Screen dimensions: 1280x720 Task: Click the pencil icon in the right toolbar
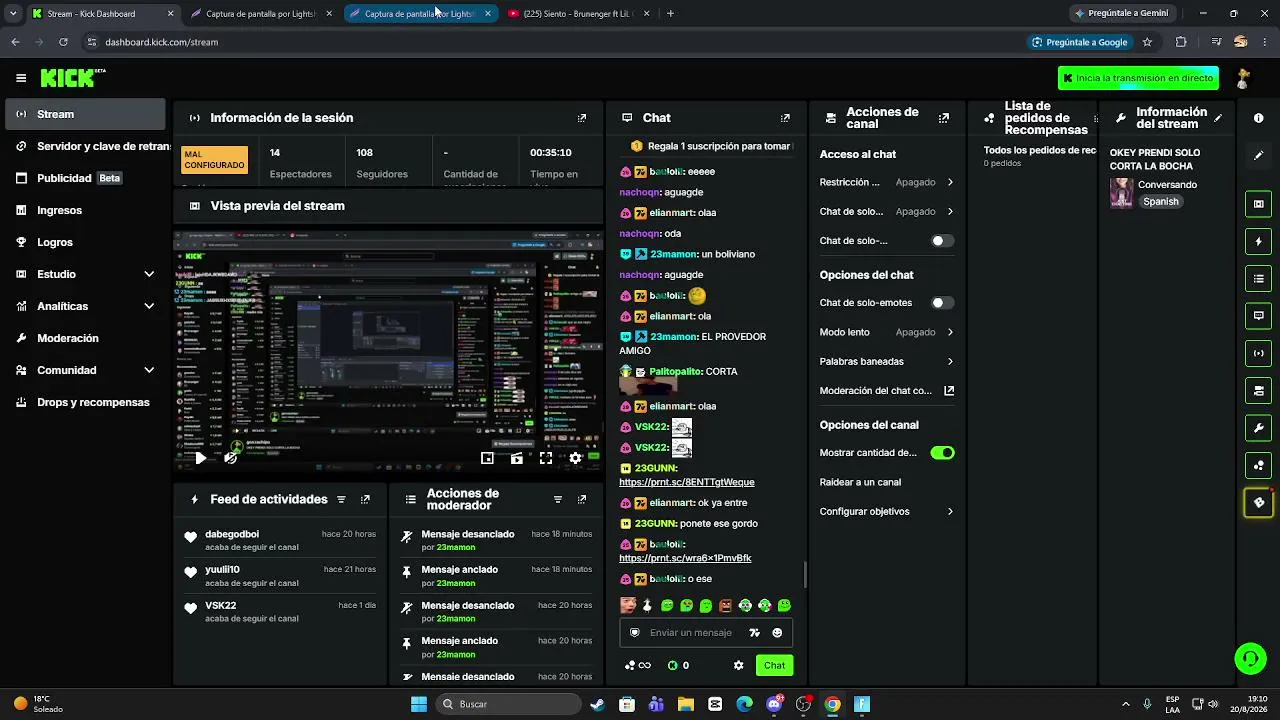(x=1258, y=155)
